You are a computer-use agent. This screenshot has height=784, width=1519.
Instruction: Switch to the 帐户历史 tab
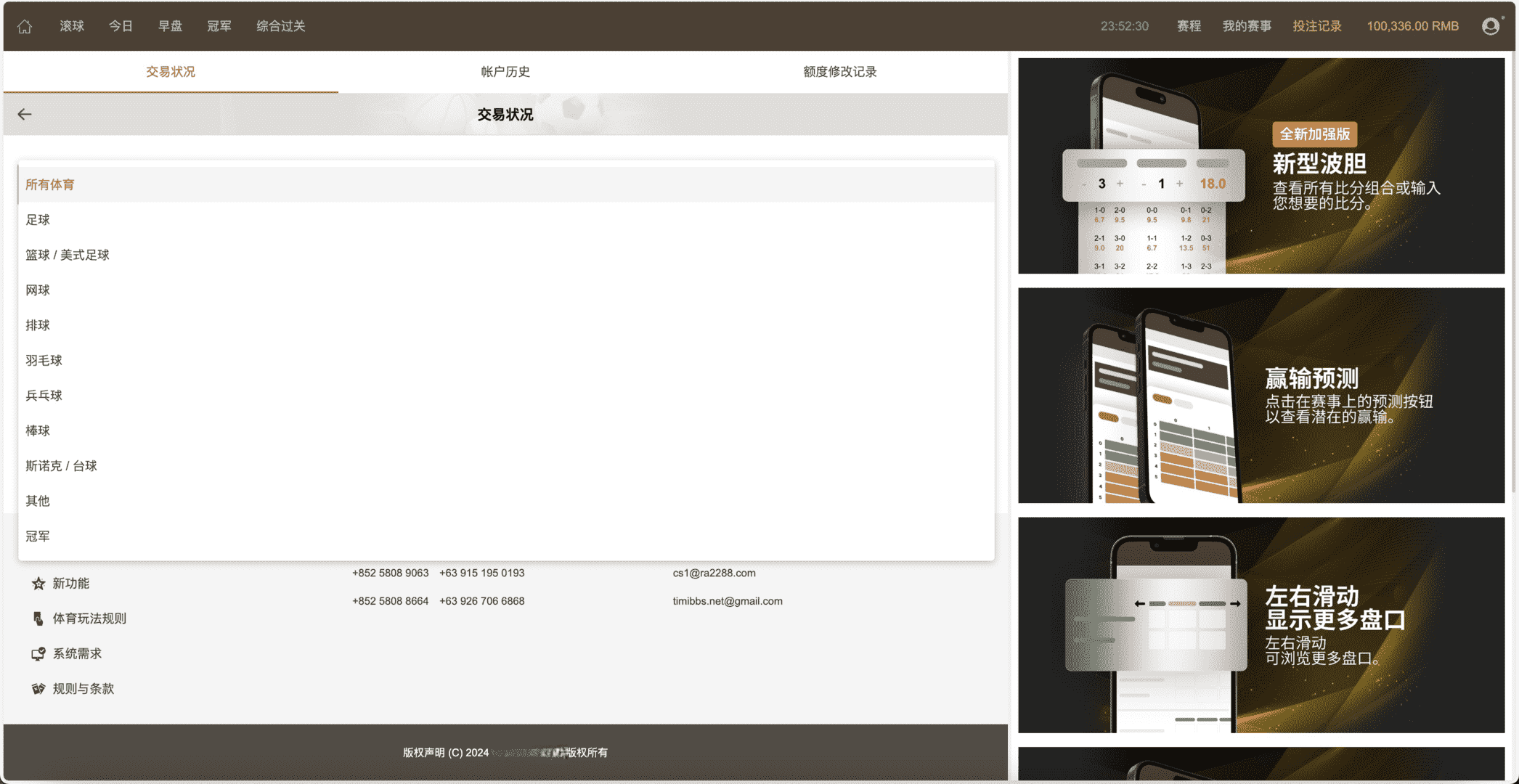point(506,72)
